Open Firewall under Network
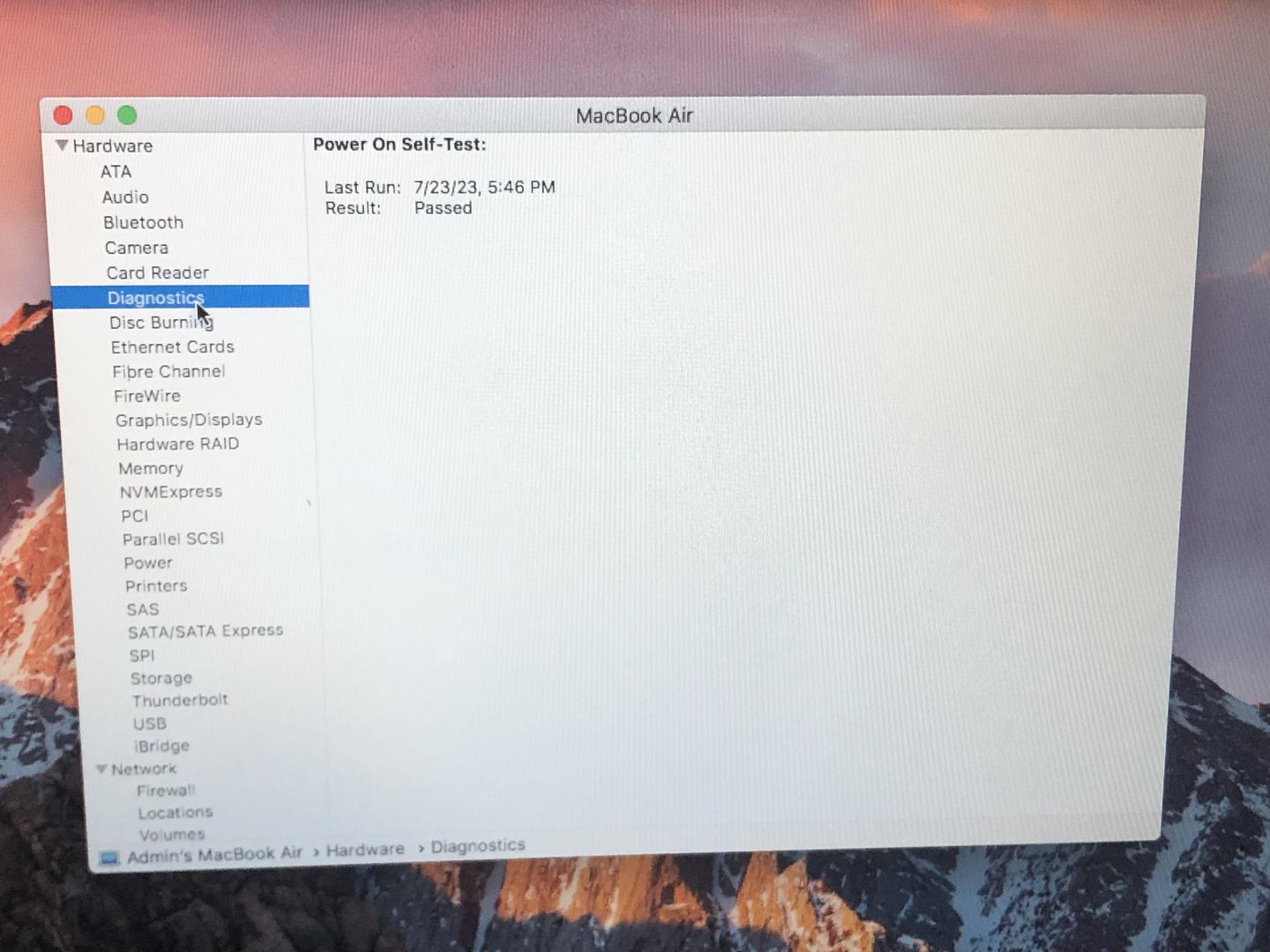 coord(166,791)
